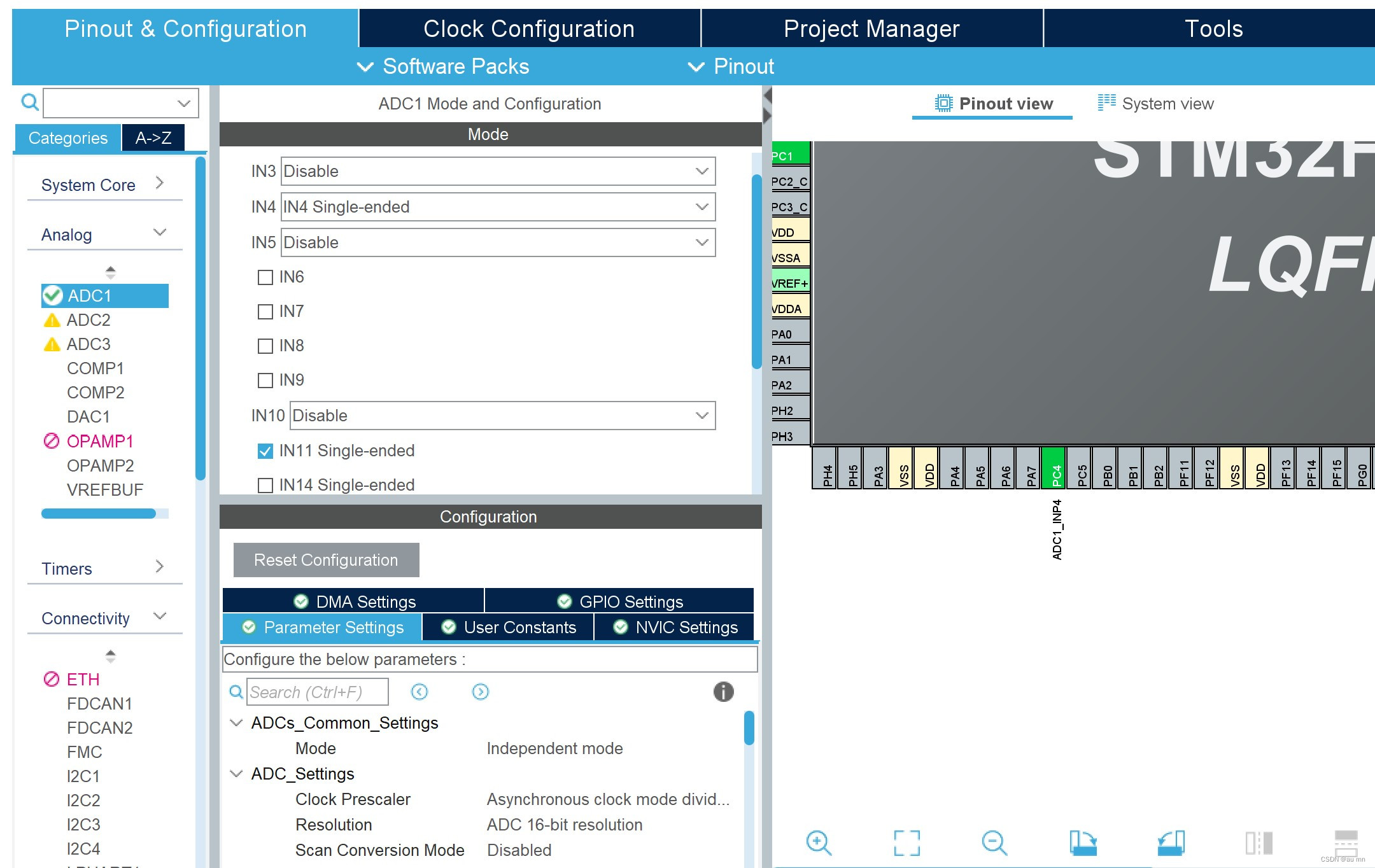The height and width of the screenshot is (868, 1375).
Task: Click the rotate counterclockwise chip icon
Action: pyautogui.click(x=1171, y=843)
